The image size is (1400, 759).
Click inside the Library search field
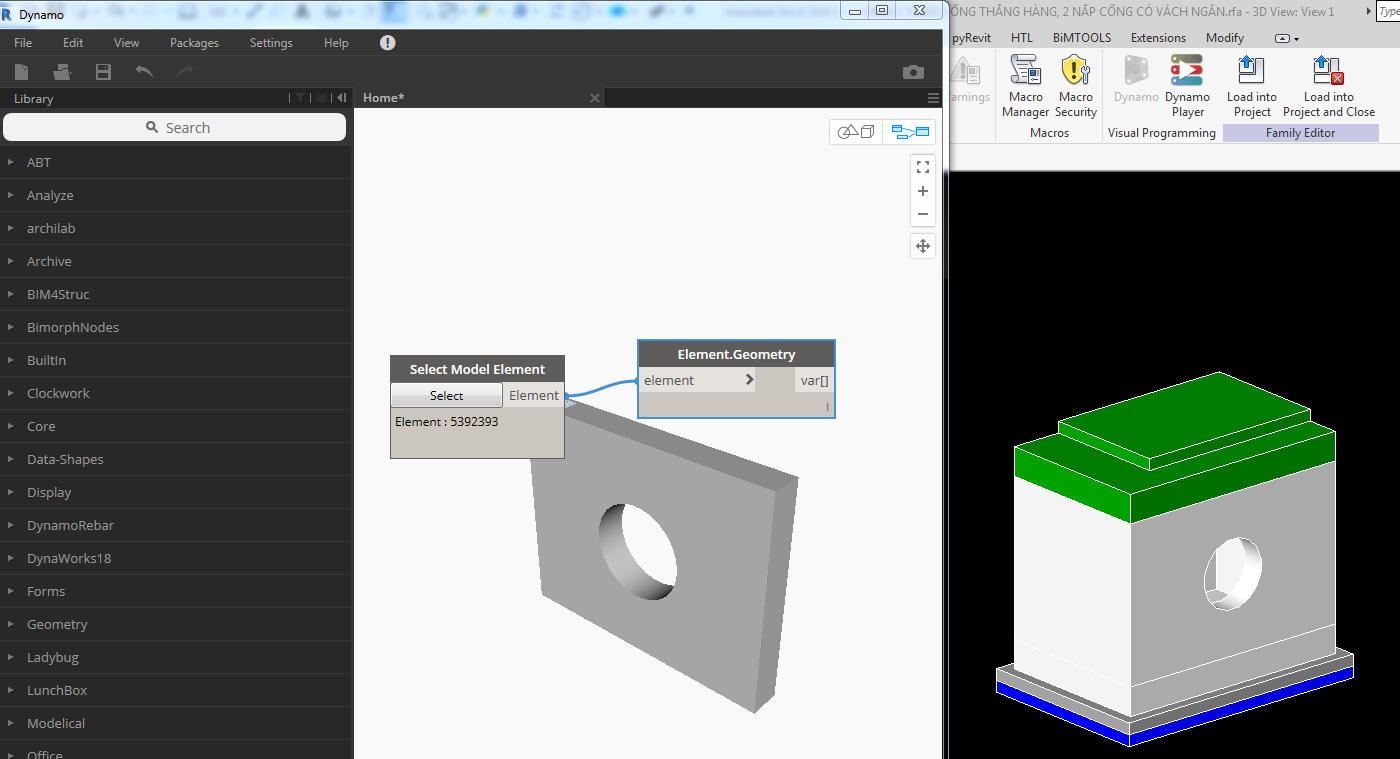point(175,127)
